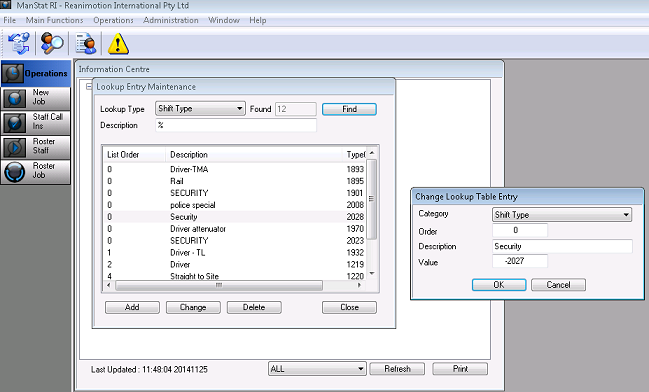
Task: Click the Find button
Action: pos(349,109)
